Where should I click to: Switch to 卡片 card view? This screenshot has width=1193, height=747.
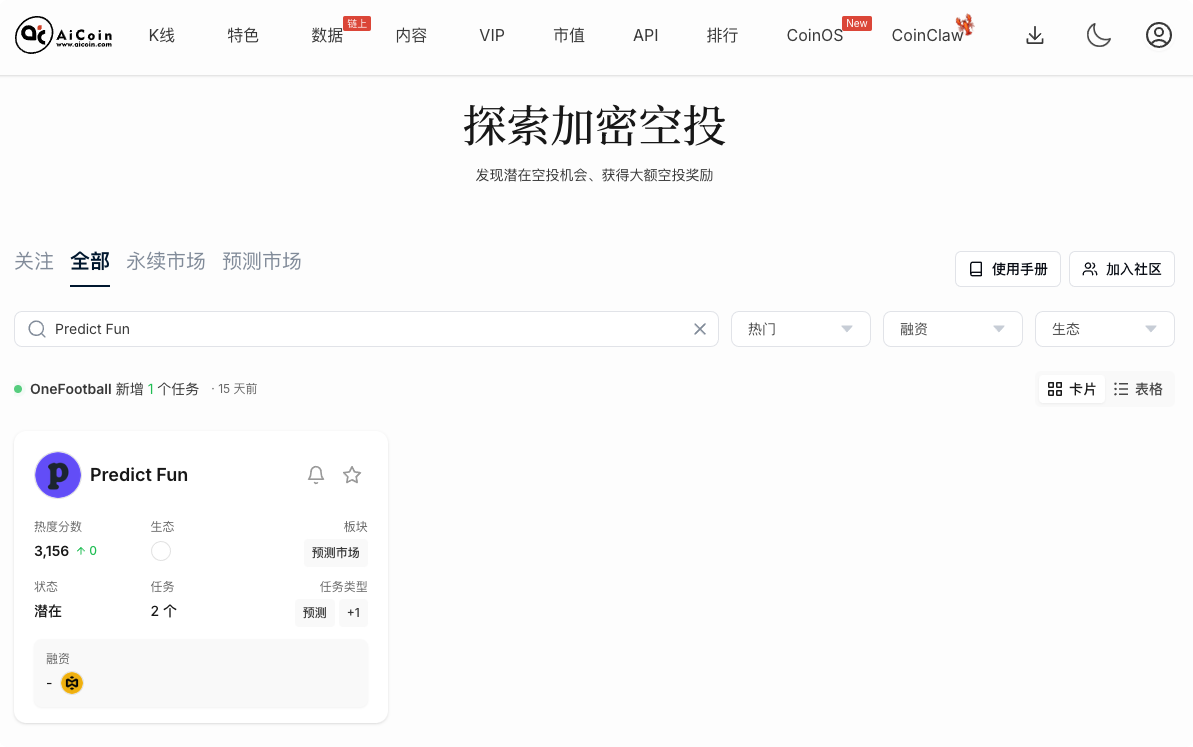tap(1071, 389)
